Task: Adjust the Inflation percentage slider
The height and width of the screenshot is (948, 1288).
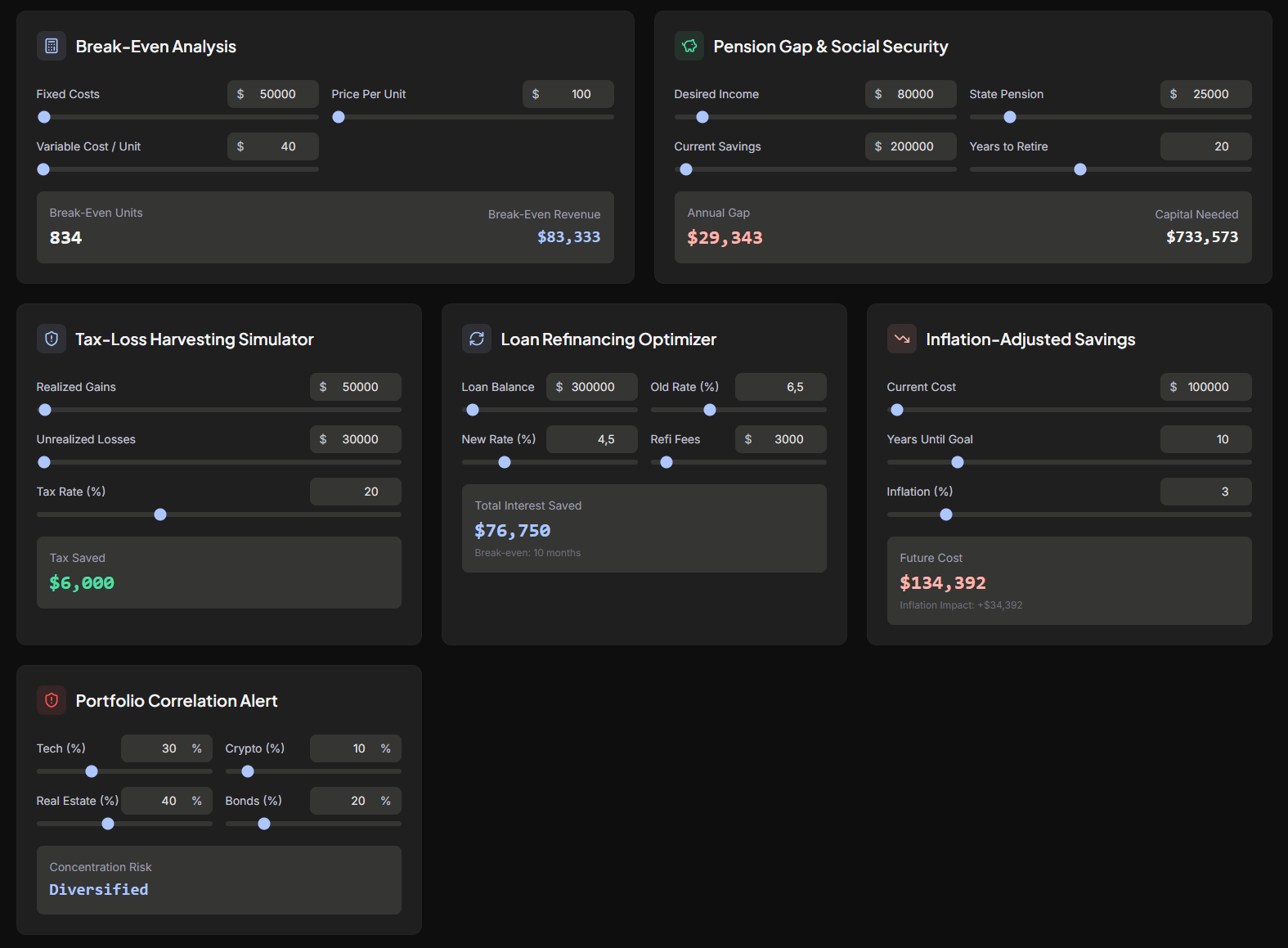Action: (1070, 514)
